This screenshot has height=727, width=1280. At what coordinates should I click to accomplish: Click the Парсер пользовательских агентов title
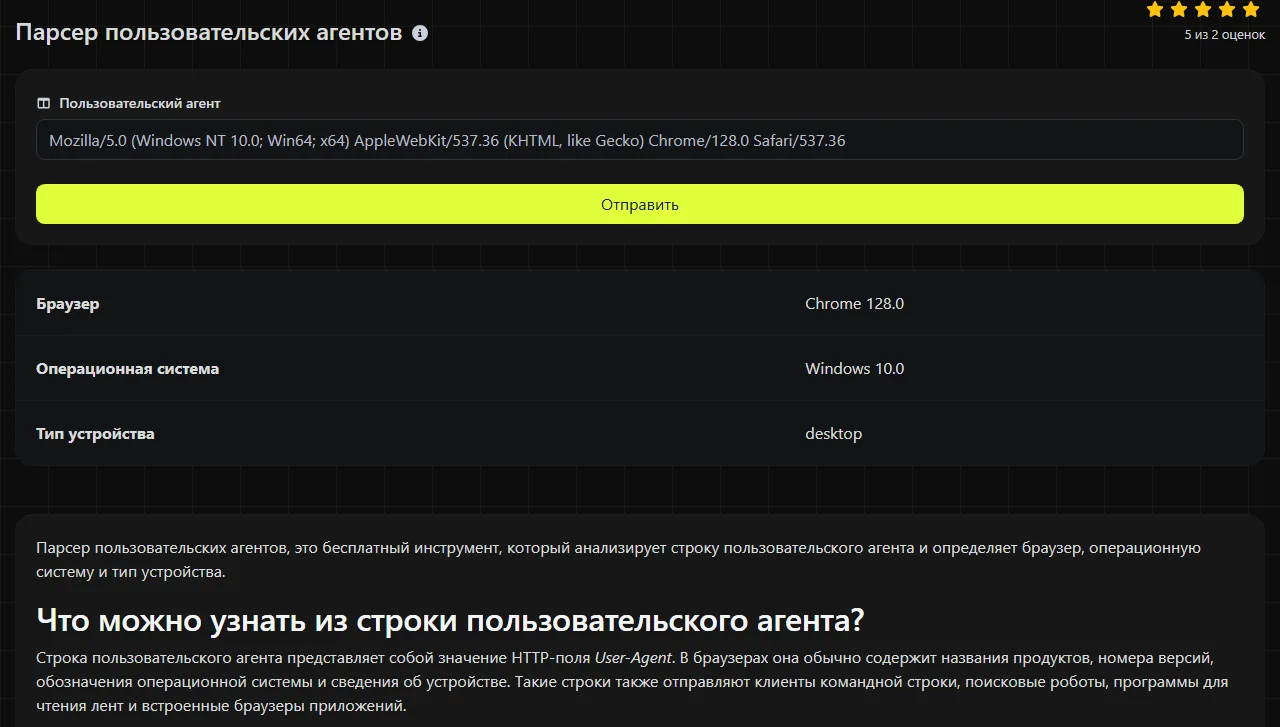tap(209, 33)
